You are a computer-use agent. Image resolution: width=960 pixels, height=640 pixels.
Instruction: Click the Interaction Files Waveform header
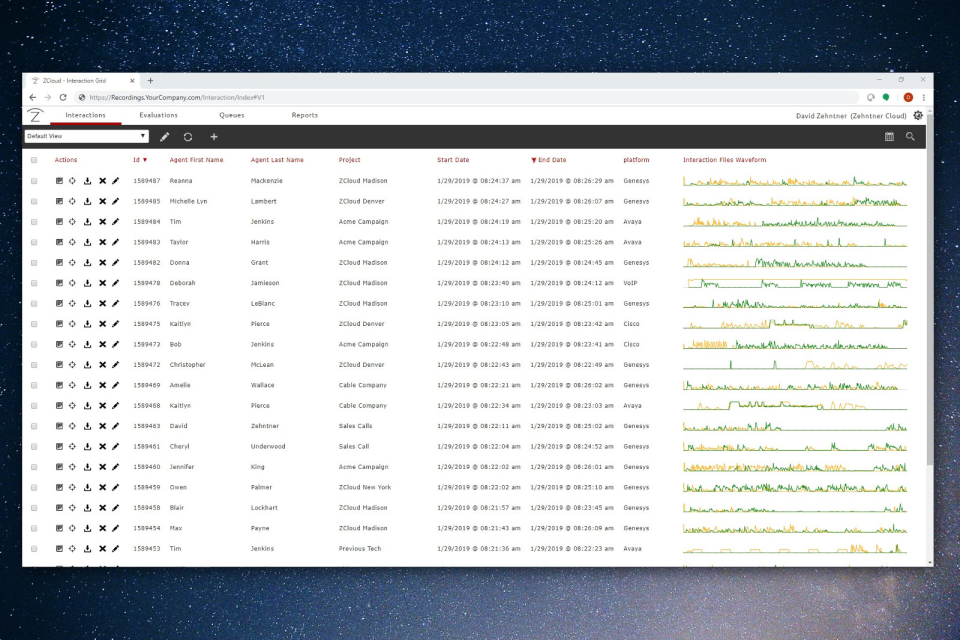click(x=724, y=160)
